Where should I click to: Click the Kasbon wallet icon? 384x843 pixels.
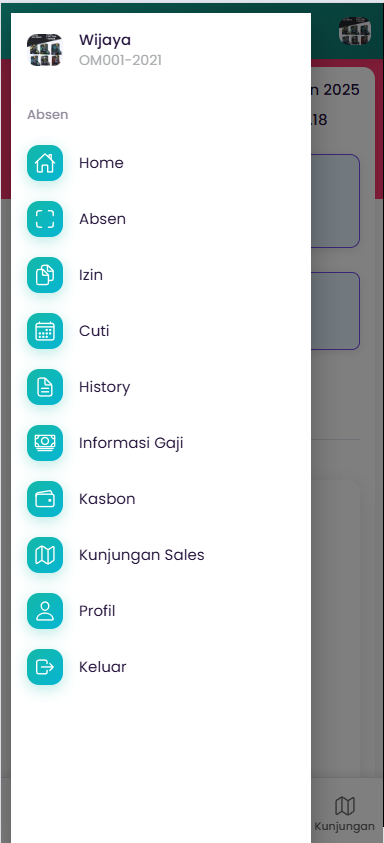[x=45, y=499]
